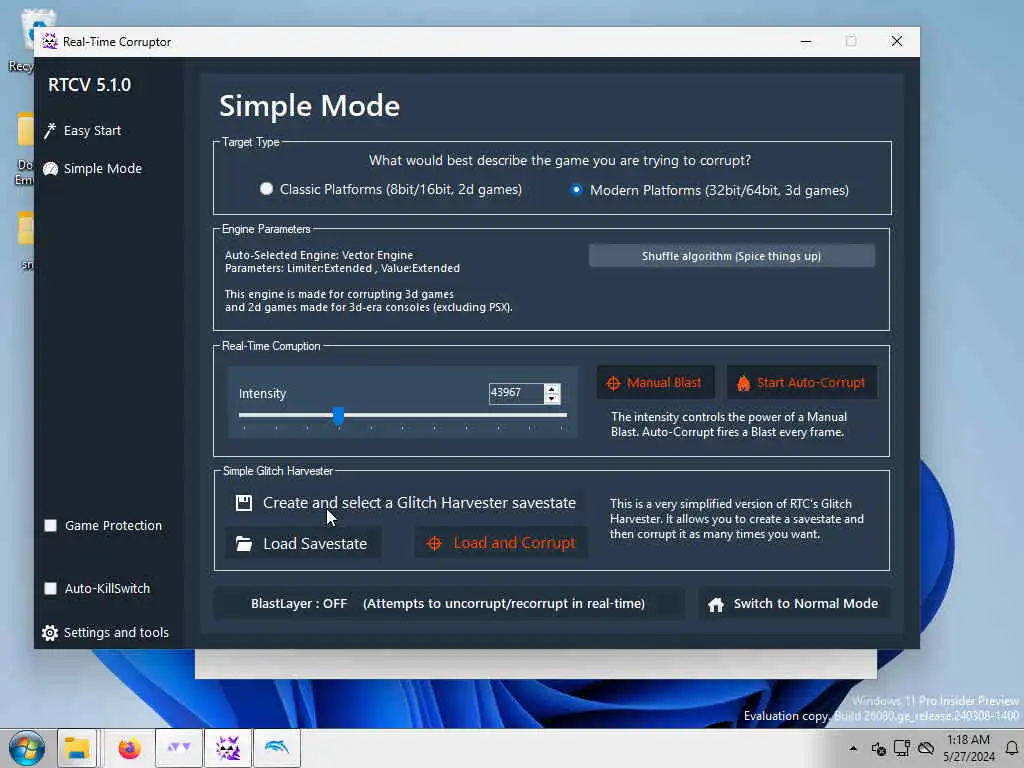Create and select a Glitch Harvester savestate
This screenshot has width=1024, height=768.
(405, 503)
